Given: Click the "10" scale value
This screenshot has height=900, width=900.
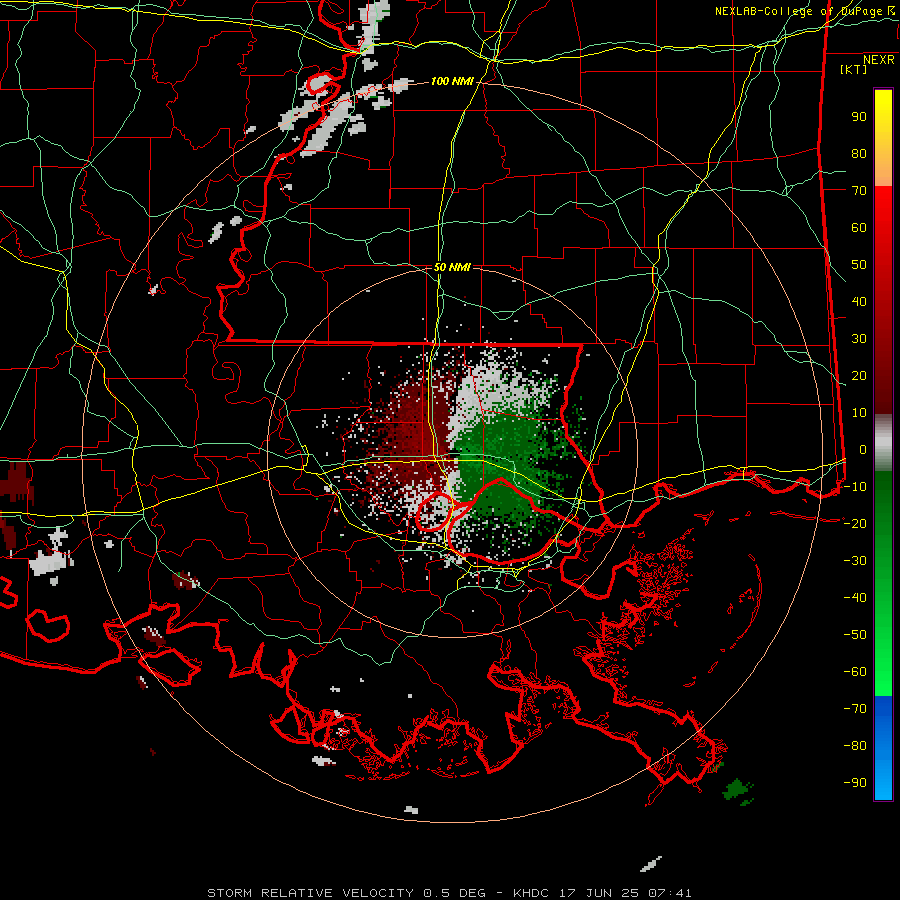Looking at the screenshot, I should point(859,413).
